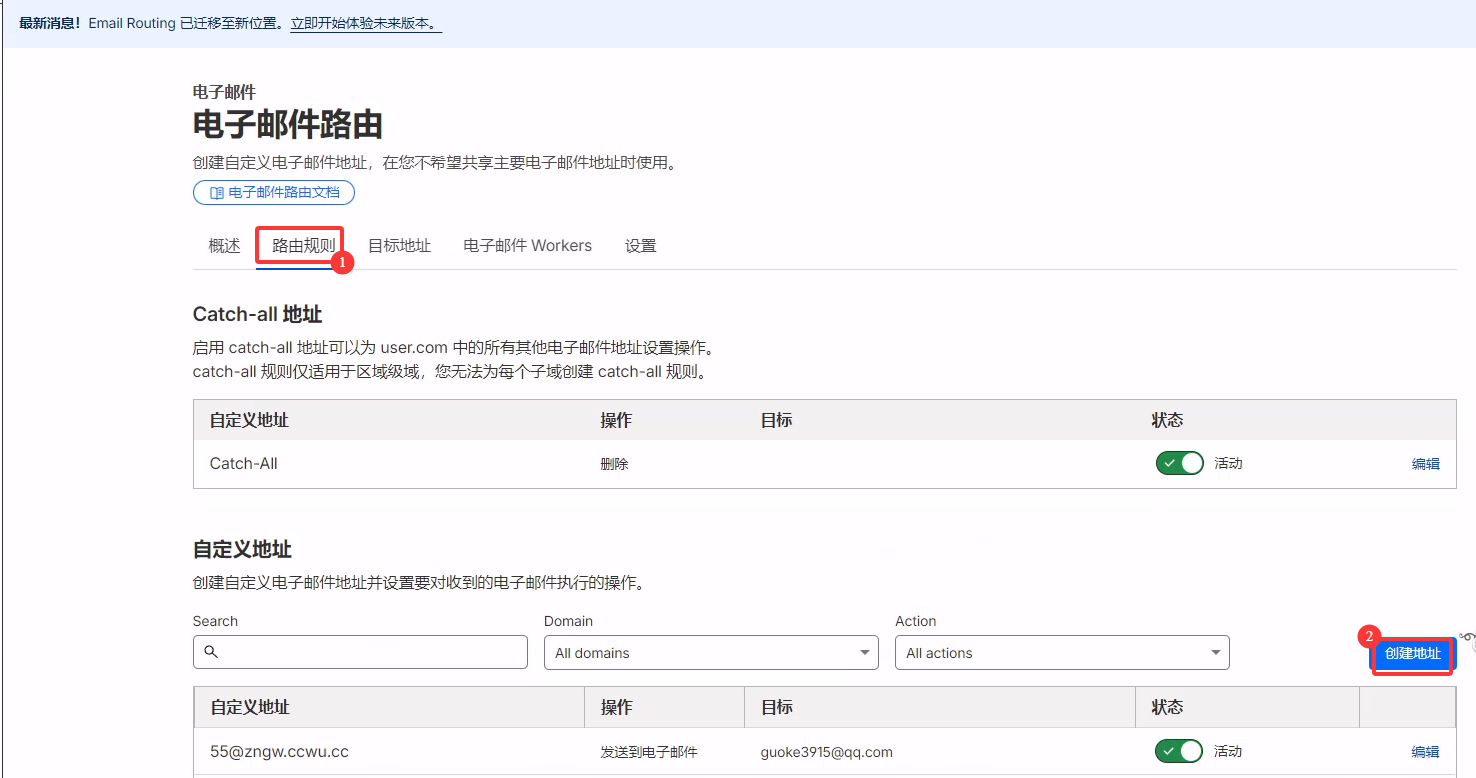This screenshot has width=1476, height=778.
Task: Open the 设置 tab
Action: (x=640, y=246)
